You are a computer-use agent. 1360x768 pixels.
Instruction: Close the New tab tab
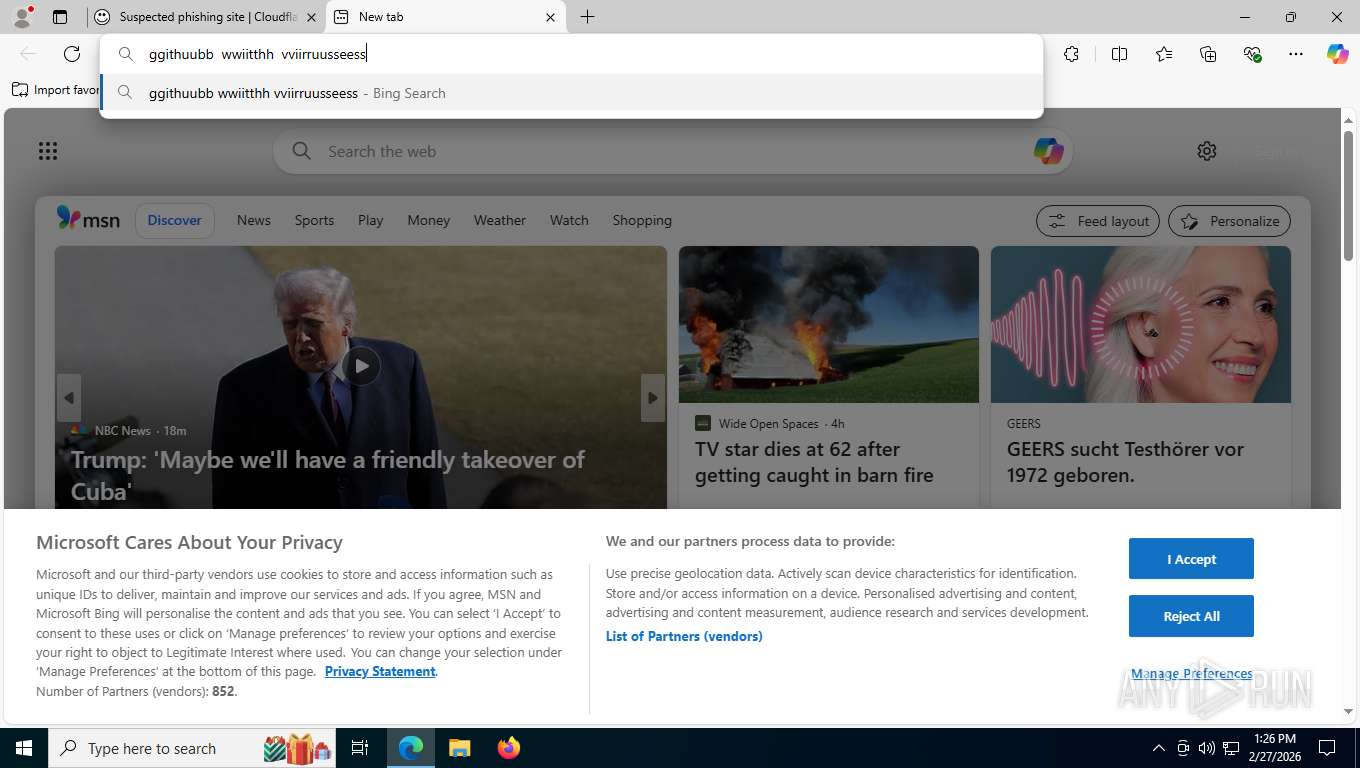[x=550, y=17]
